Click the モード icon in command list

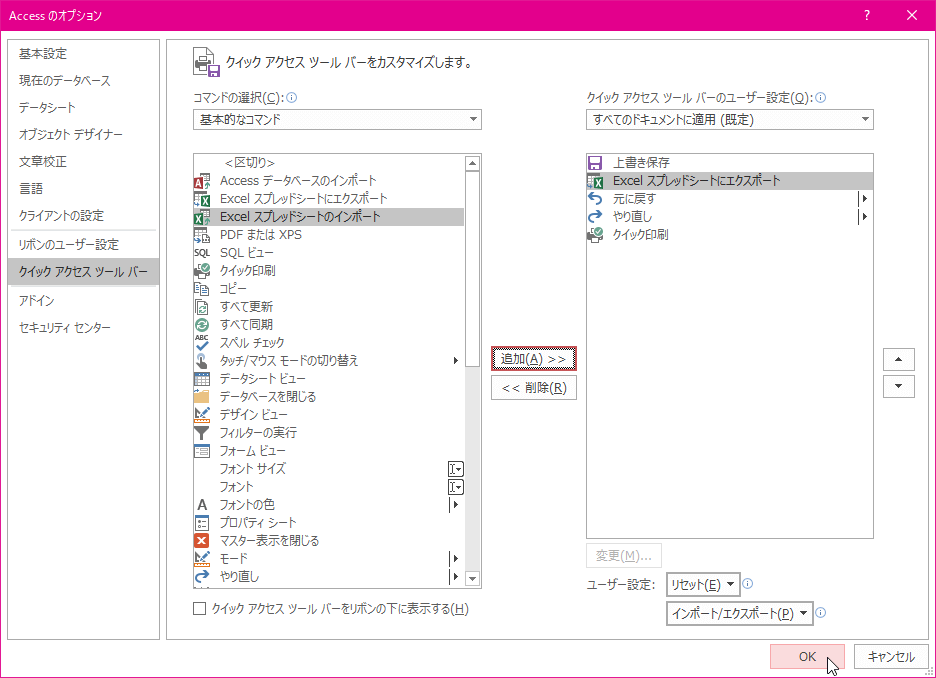(x=202, y=559)
